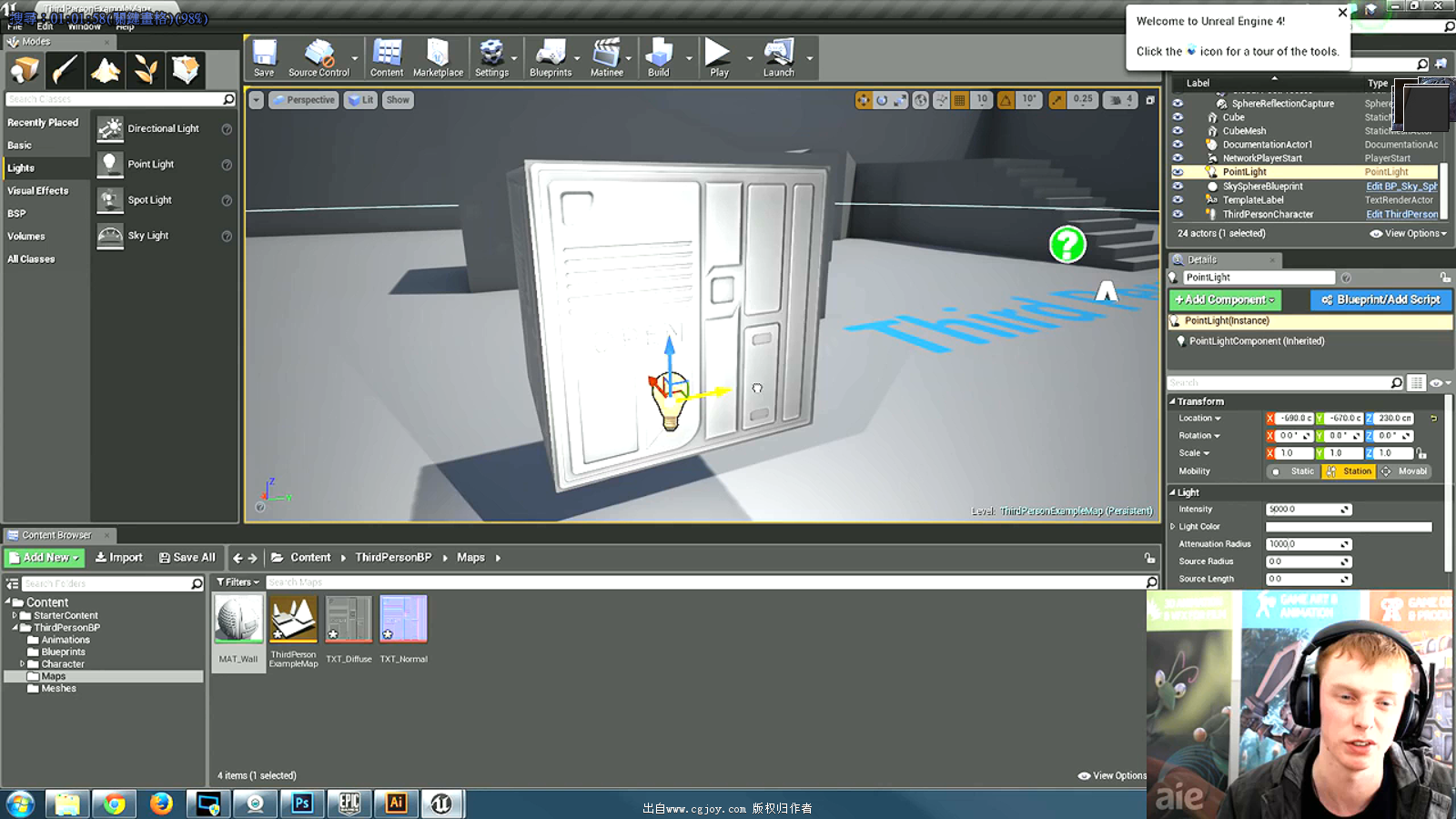Expand the Light Color property
The height and width of the screenshot is (819, 1456).
[1173, 527]
